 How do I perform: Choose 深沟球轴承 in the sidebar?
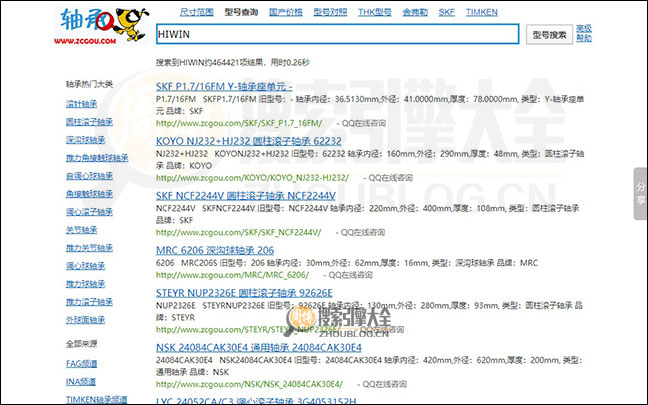click(86, 140)
